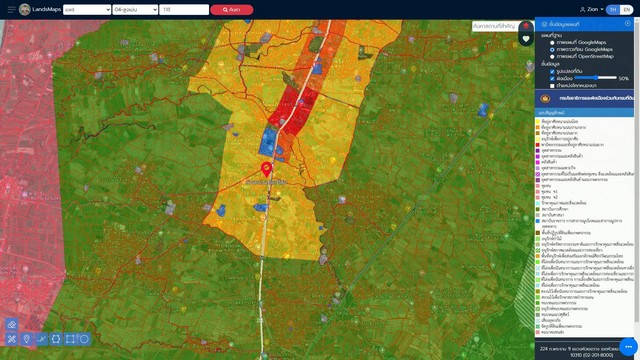The image size is (640, 360).
Task: Toggle the land parcel layer checkbox
Action: coord(552,71)
